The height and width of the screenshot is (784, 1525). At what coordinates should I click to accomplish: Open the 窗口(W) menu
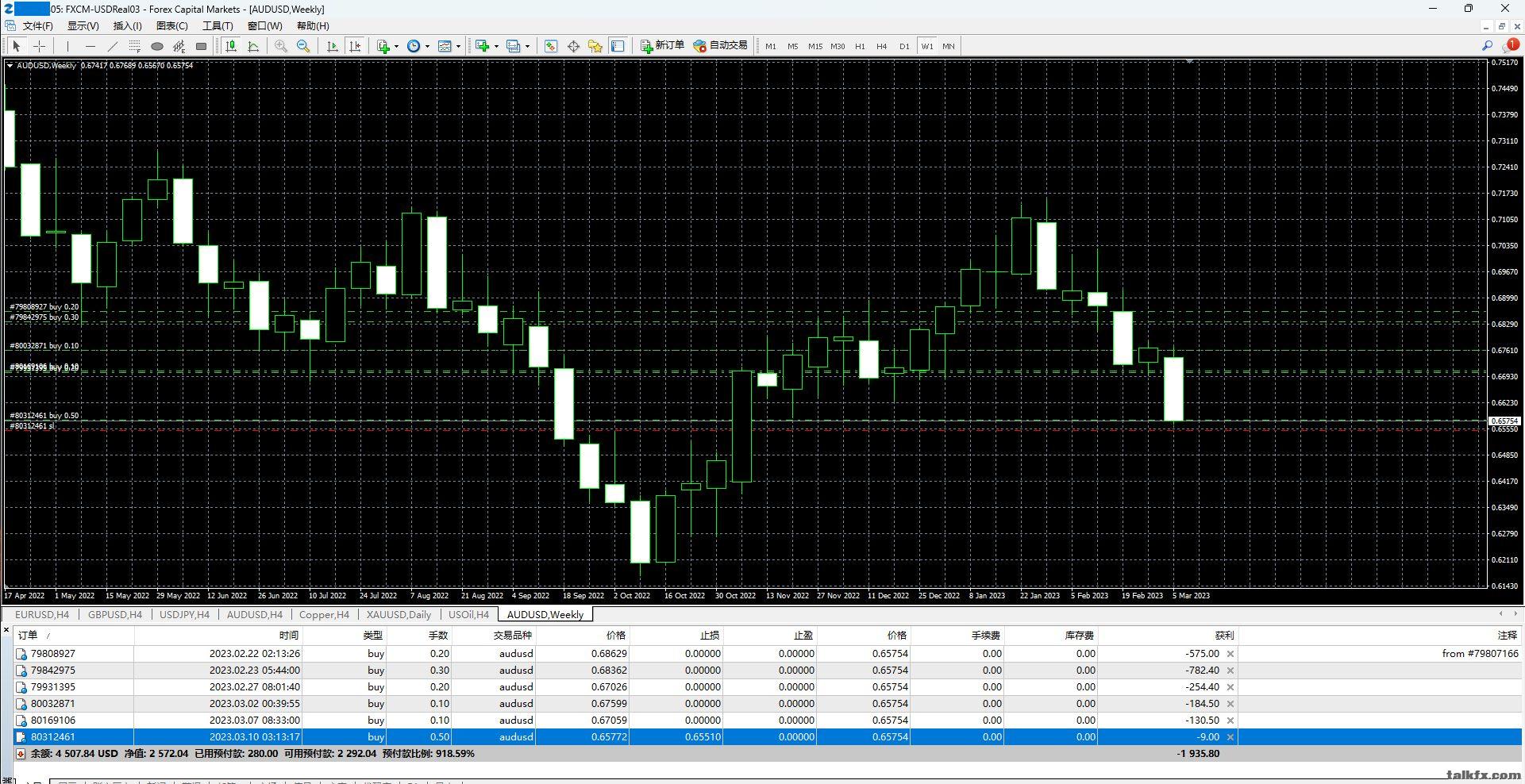click(264, 26)
